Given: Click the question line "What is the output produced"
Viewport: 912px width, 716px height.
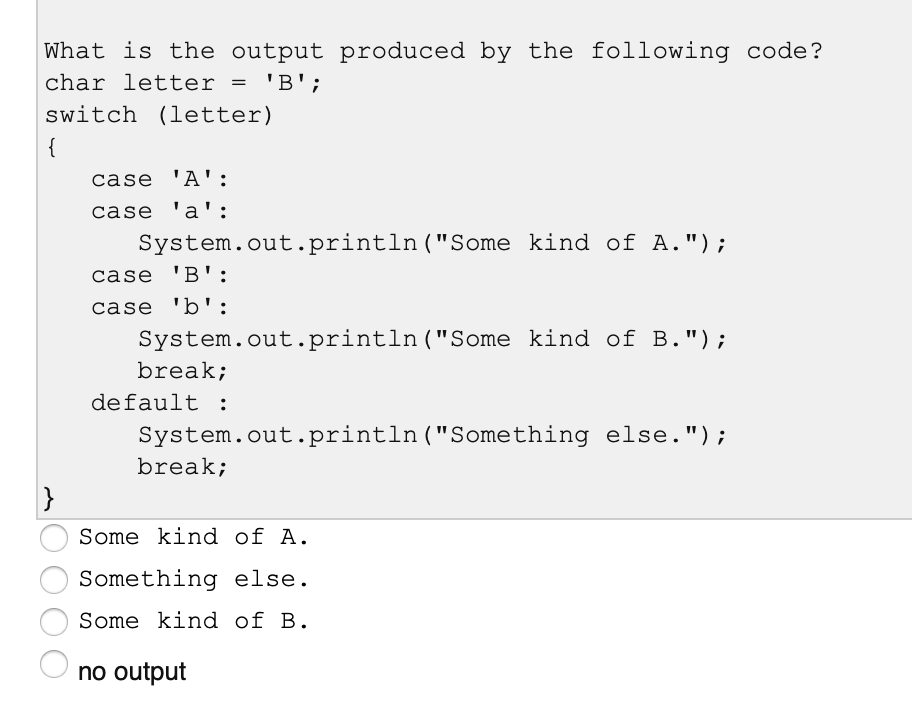Looking at the screenshot, I should (434, 51).
